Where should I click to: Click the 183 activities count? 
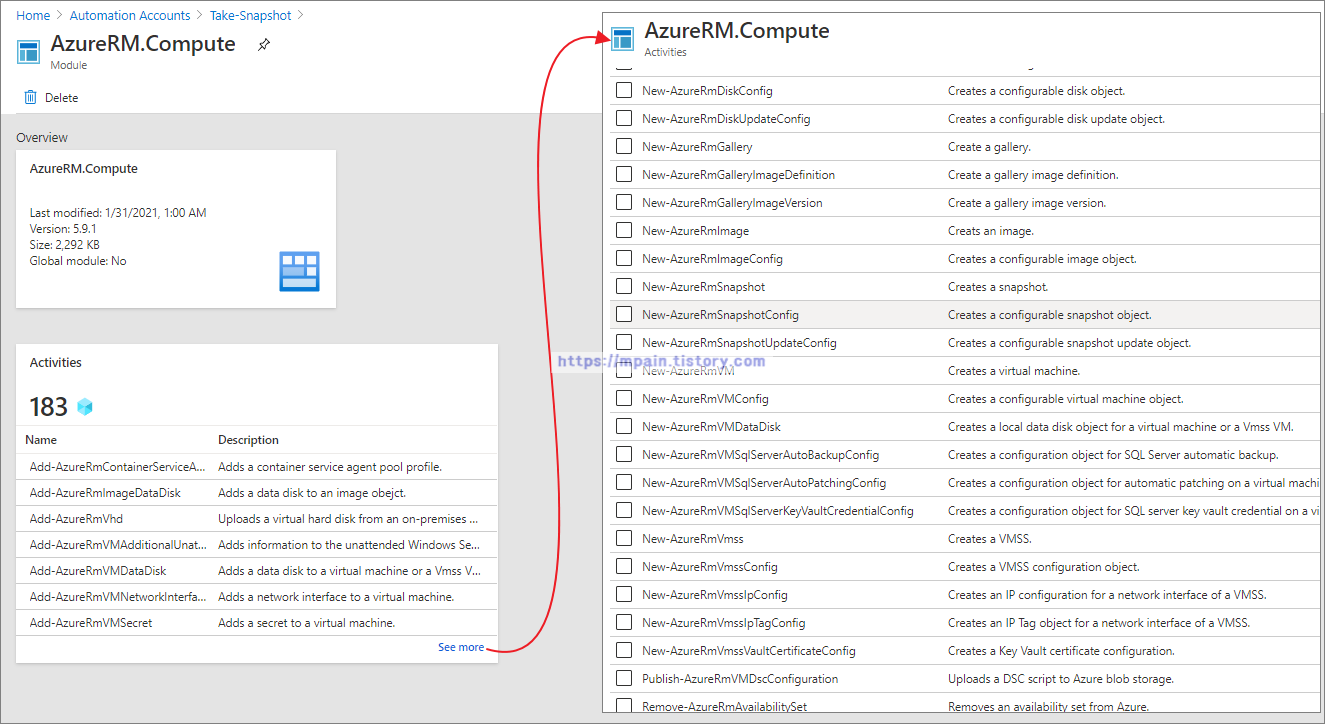49,407
